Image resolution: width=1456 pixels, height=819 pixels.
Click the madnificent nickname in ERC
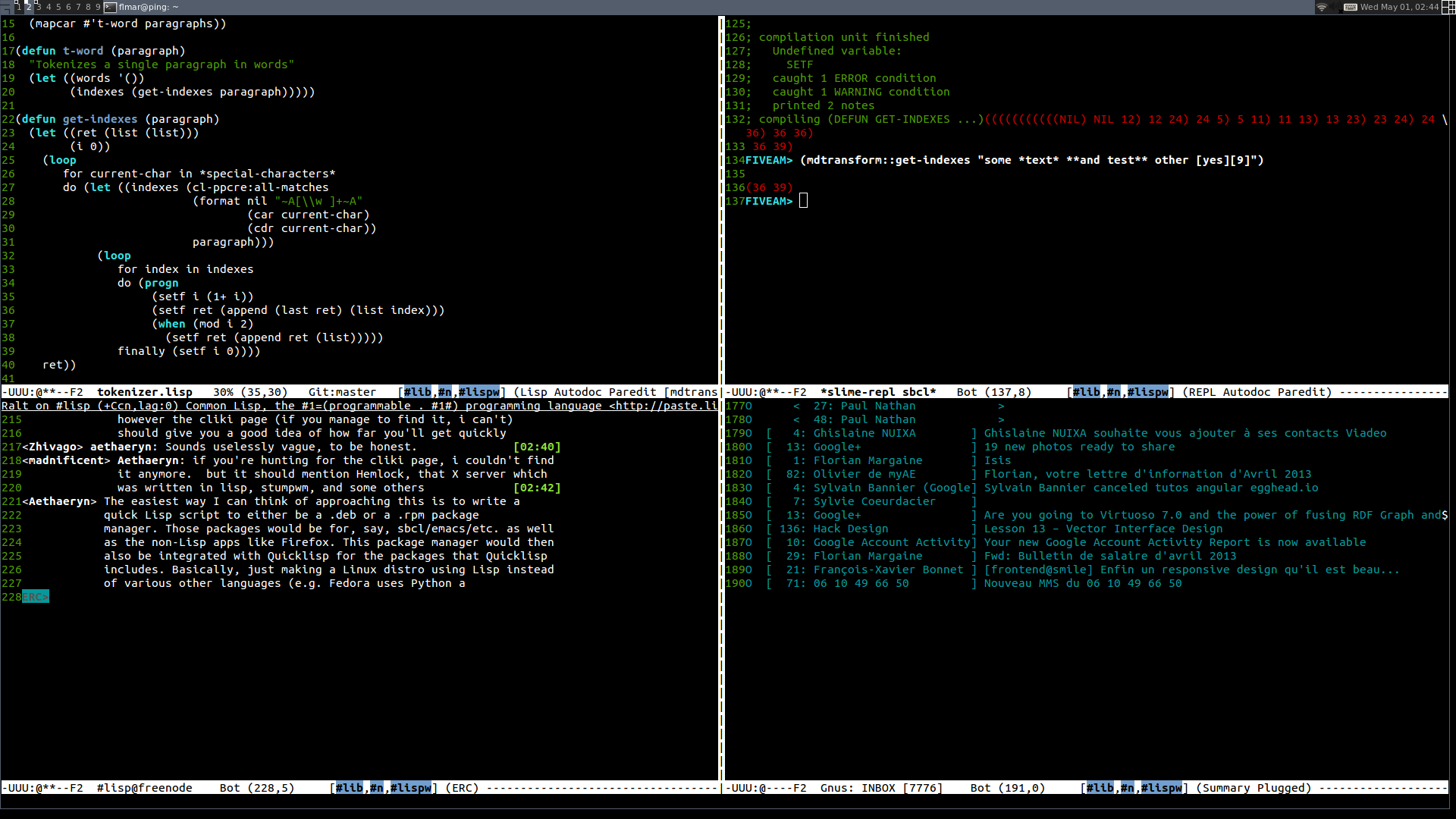tap(66, 460)
